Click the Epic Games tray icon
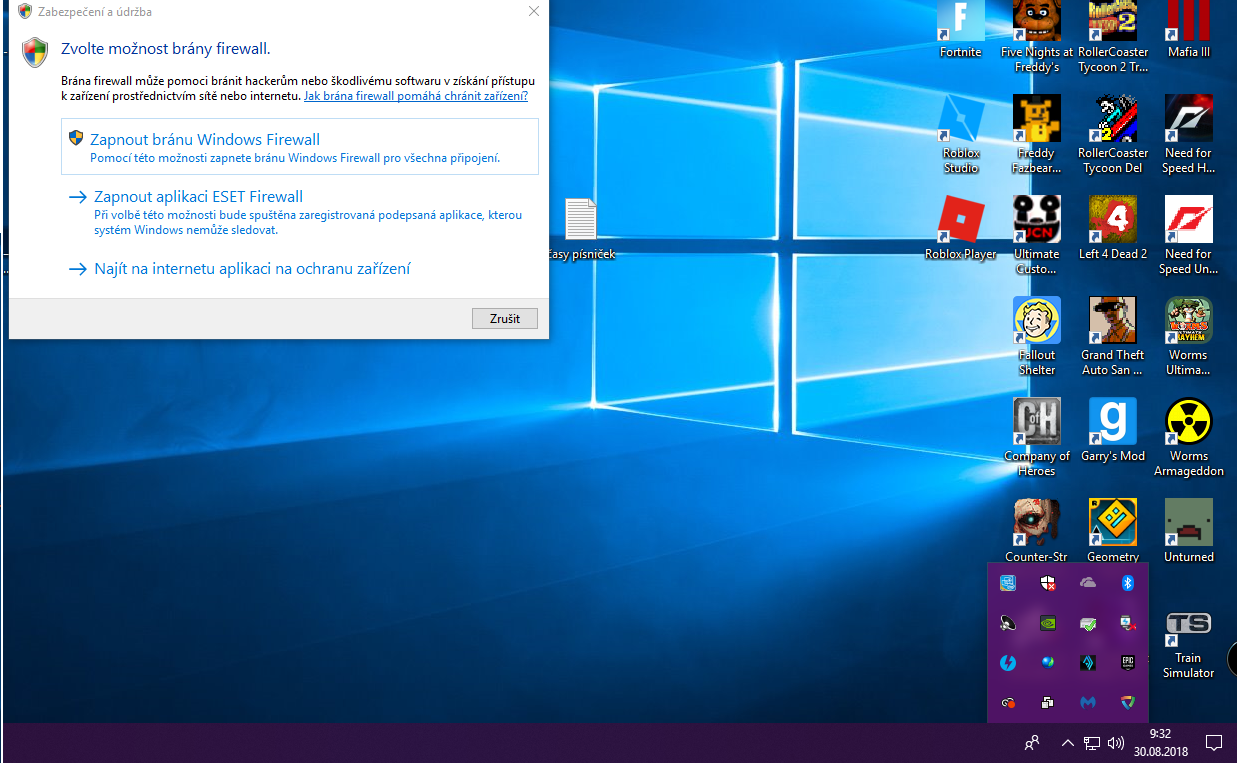 [x=1128, y=663]
